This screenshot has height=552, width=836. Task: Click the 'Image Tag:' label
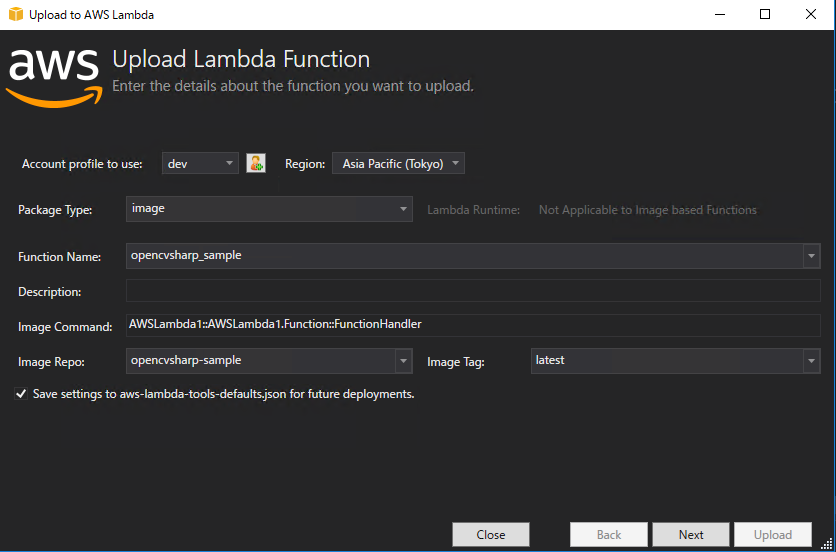pos(455,362)
